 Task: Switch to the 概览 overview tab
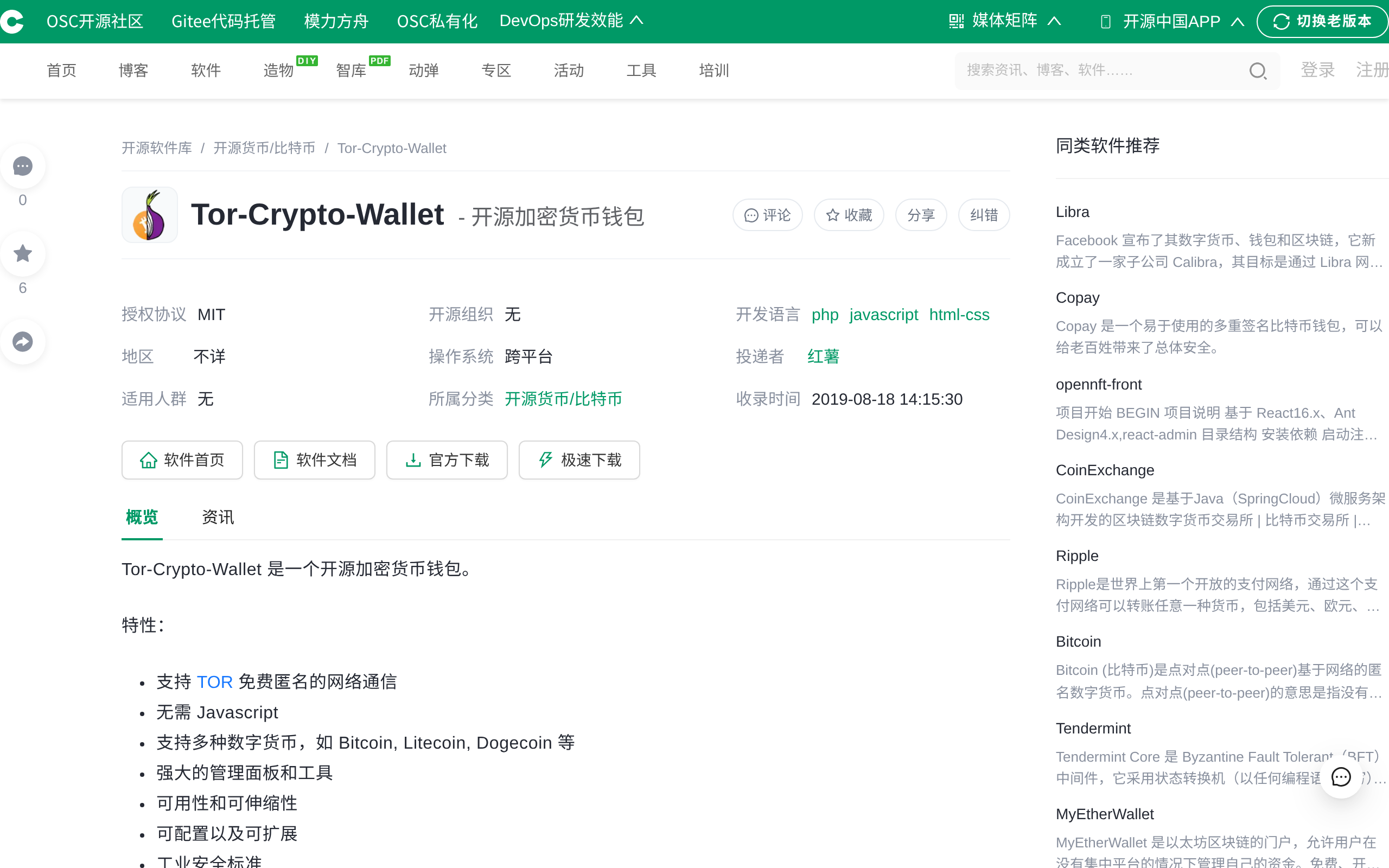142,517
